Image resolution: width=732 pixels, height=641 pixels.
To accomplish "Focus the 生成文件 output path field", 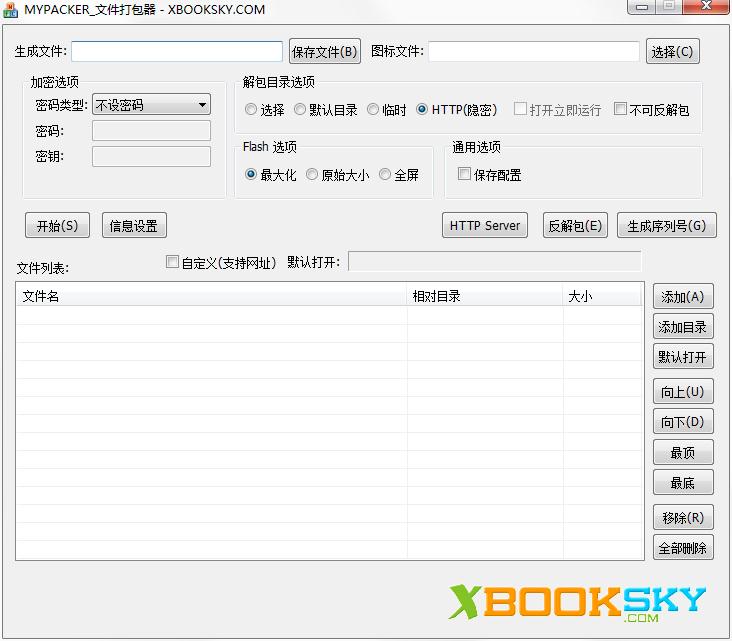I will pyautogui.click(x=177, y=51).
